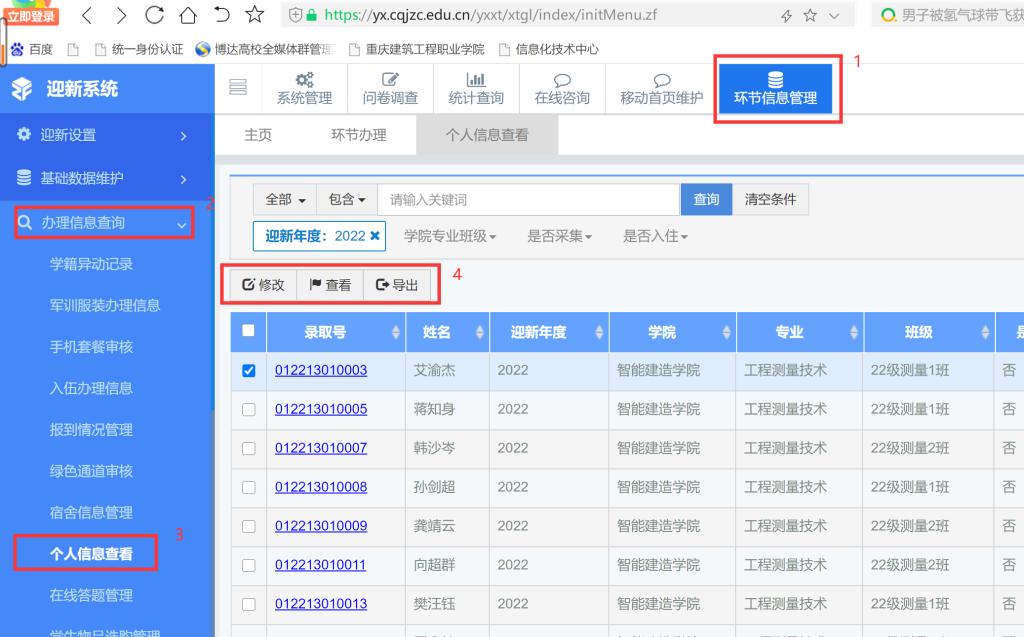Open admission number link 012213010005
This screenshot has width=1024, height=637.
(321, 409)
